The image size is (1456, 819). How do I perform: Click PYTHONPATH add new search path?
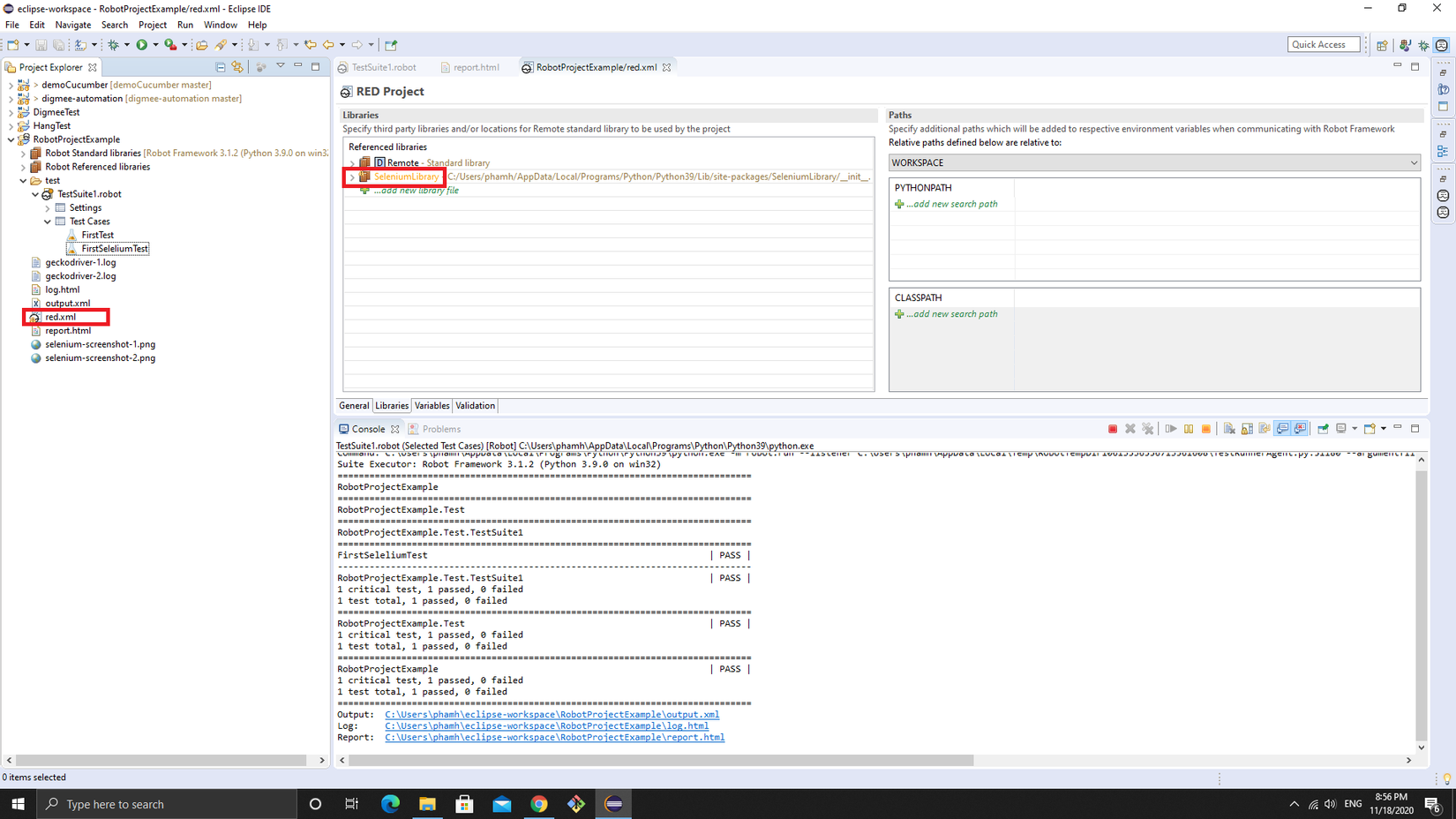[951, 204]
